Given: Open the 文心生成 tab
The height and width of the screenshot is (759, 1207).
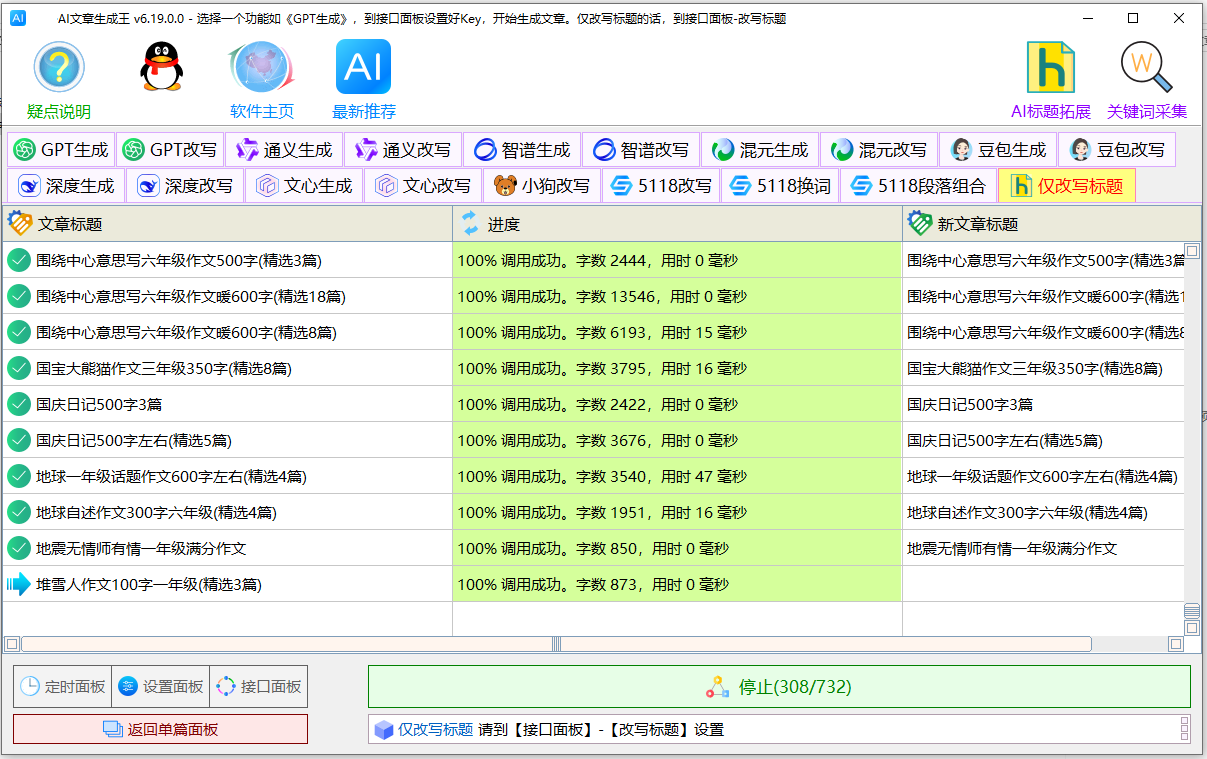Looking at the screenshot, I should 304,185.
